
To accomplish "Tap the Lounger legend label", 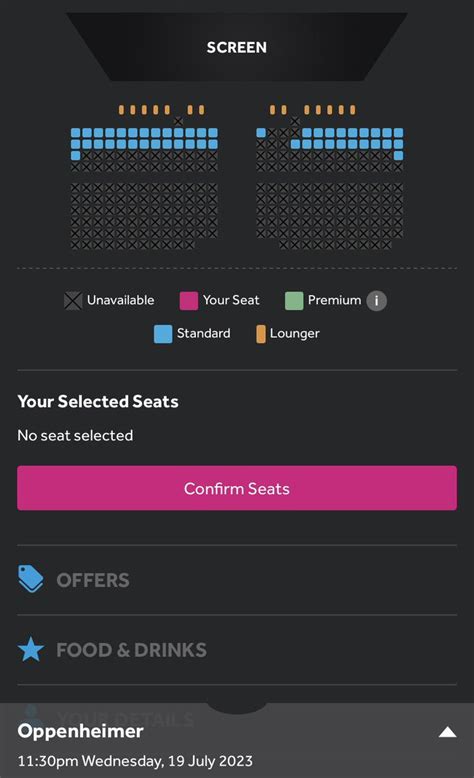I will point(295,333).
